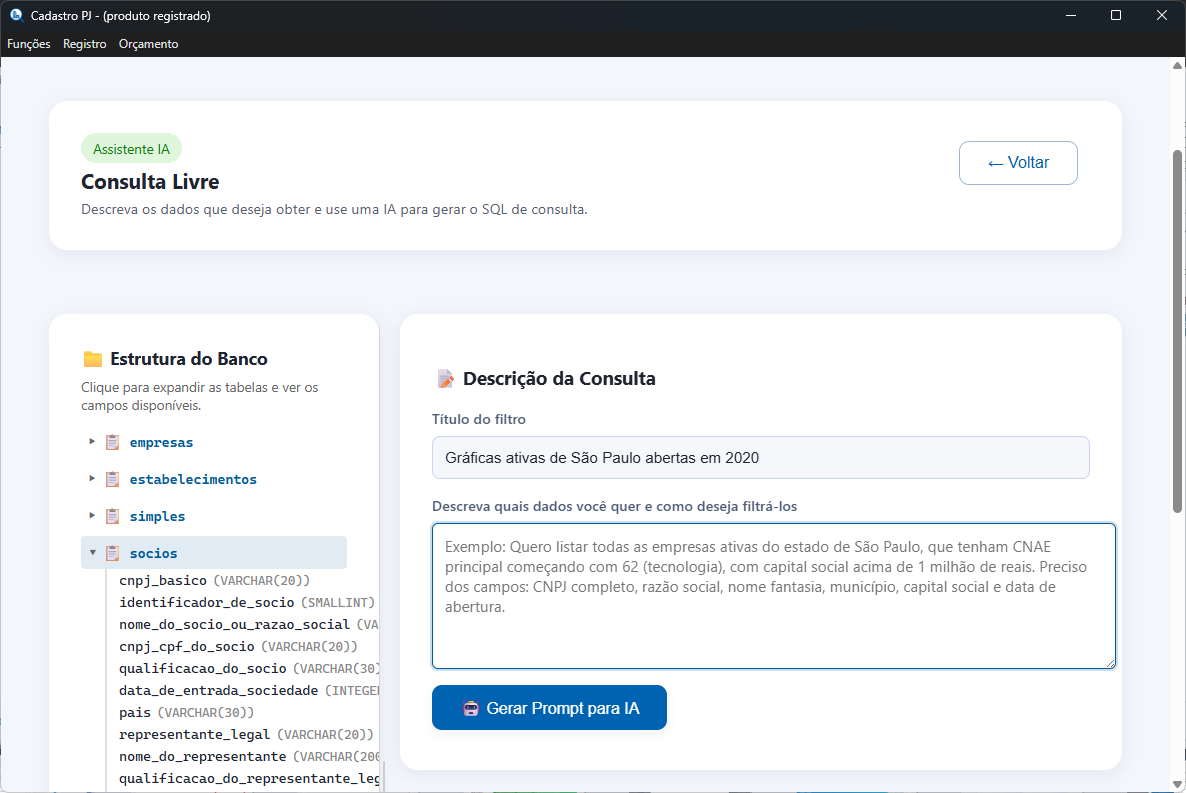Click the Voltar button

(x=1017, y=163)
